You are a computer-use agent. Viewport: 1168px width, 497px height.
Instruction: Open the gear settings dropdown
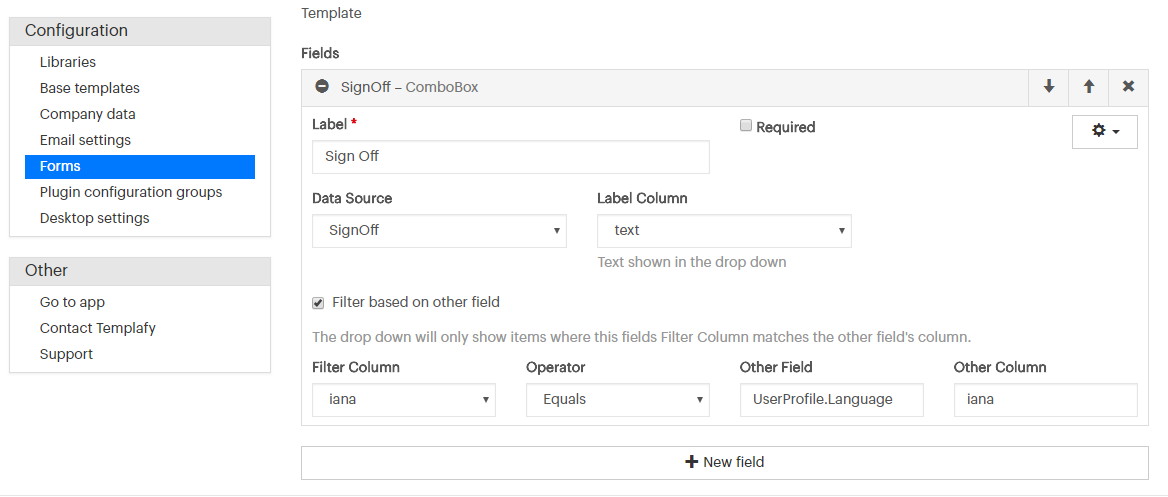(x=1105, y=132)
